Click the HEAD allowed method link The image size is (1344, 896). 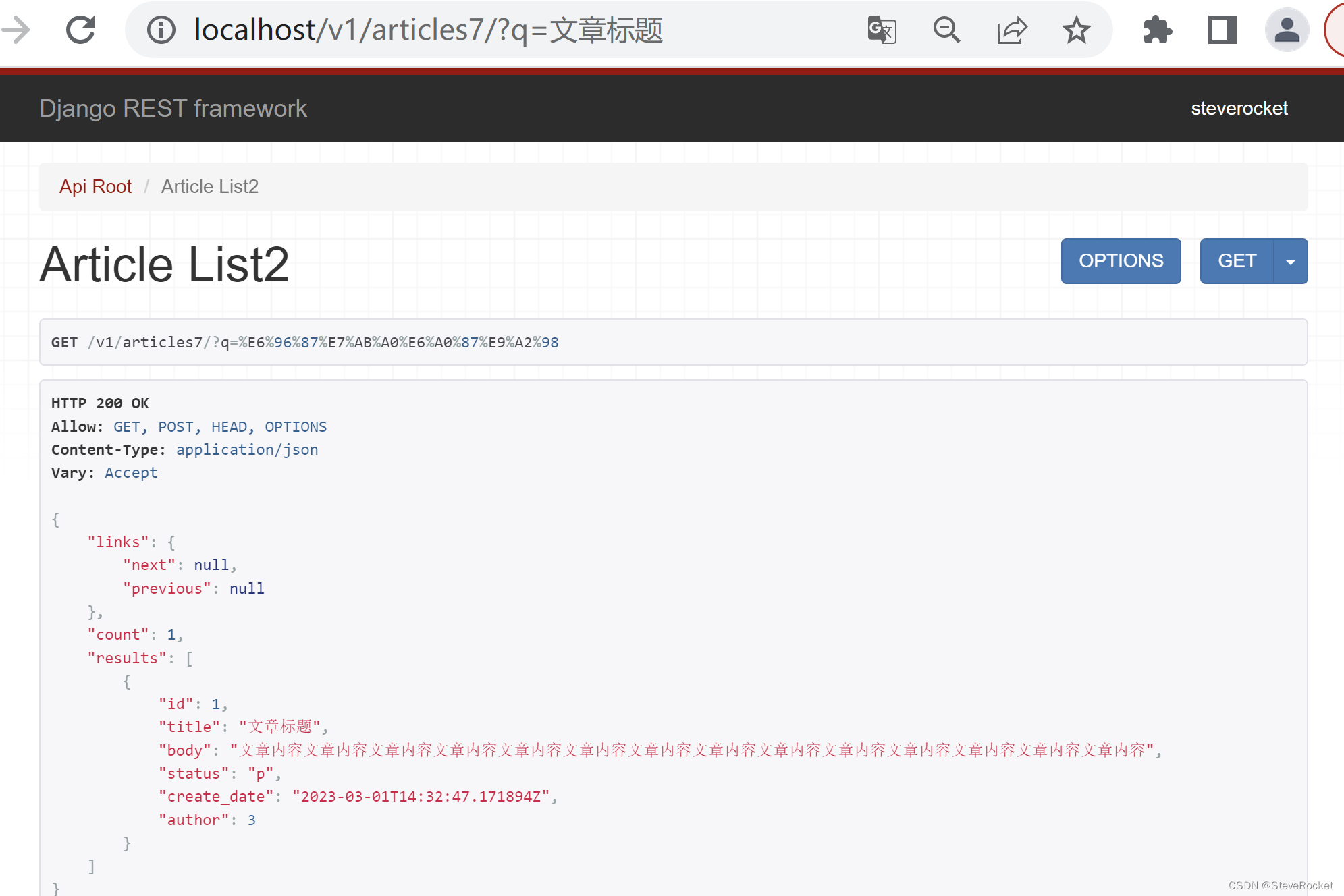click(x=230, y=426)
